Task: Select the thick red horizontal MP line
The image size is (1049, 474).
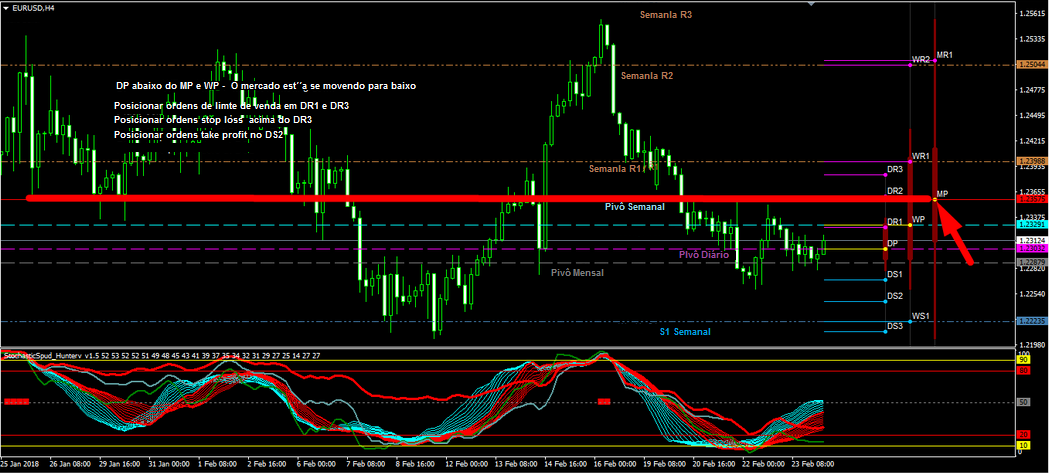Action: tap(400, 199)
